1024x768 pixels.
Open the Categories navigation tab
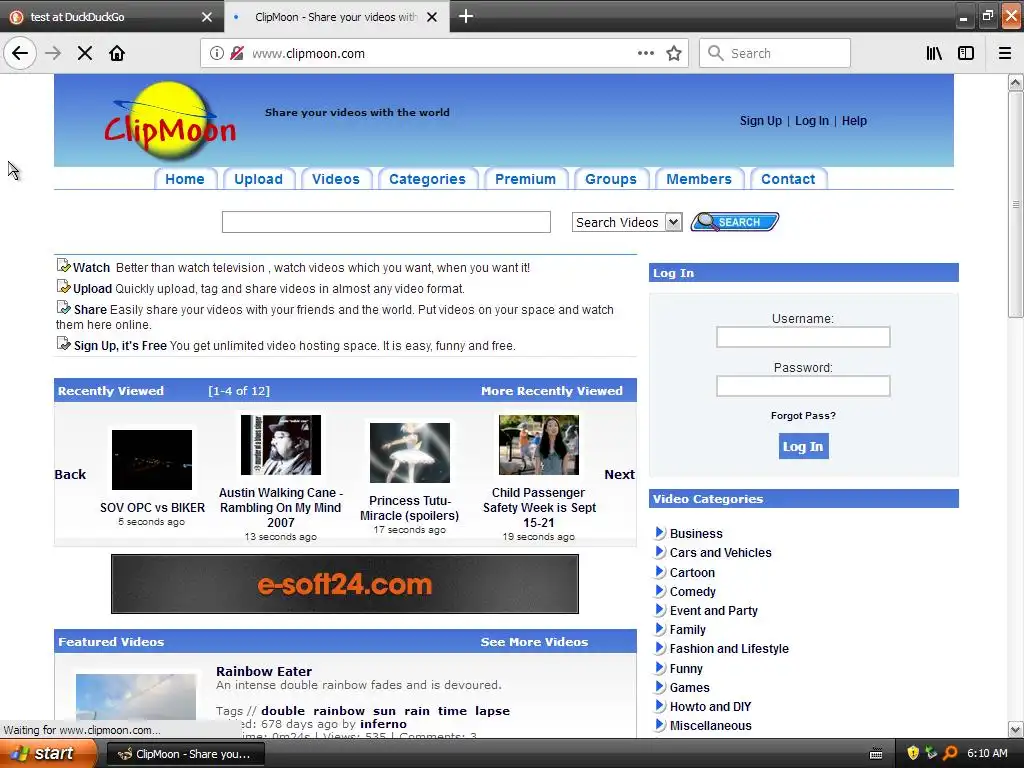point(427,179)
